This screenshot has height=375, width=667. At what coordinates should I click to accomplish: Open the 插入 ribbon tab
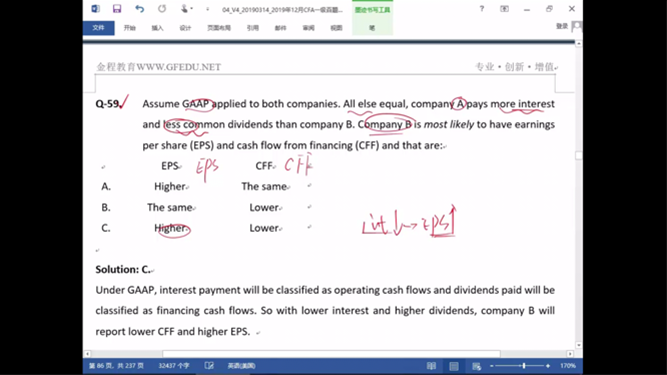point(157,28)
